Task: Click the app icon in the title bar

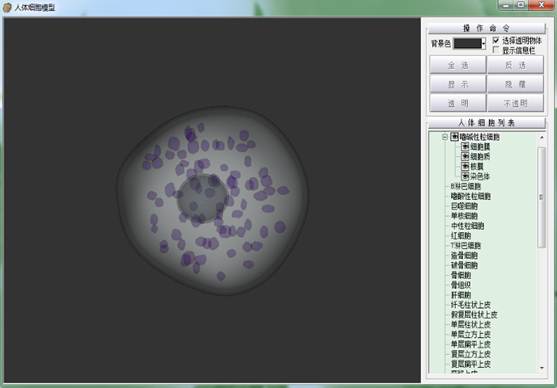Action: click(x=7, y=7)
